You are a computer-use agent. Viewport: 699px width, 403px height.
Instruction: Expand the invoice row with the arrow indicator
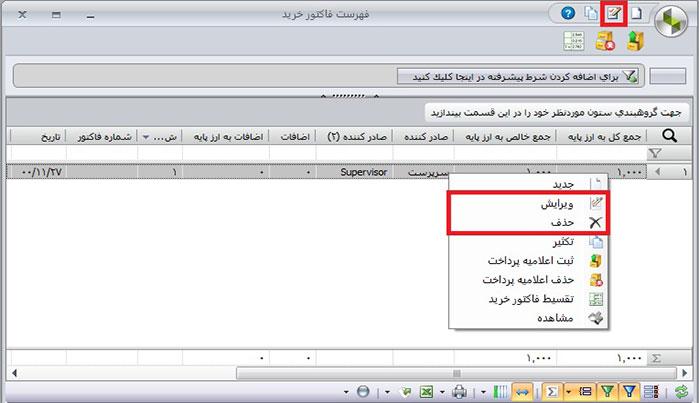[x=657, y=172]
